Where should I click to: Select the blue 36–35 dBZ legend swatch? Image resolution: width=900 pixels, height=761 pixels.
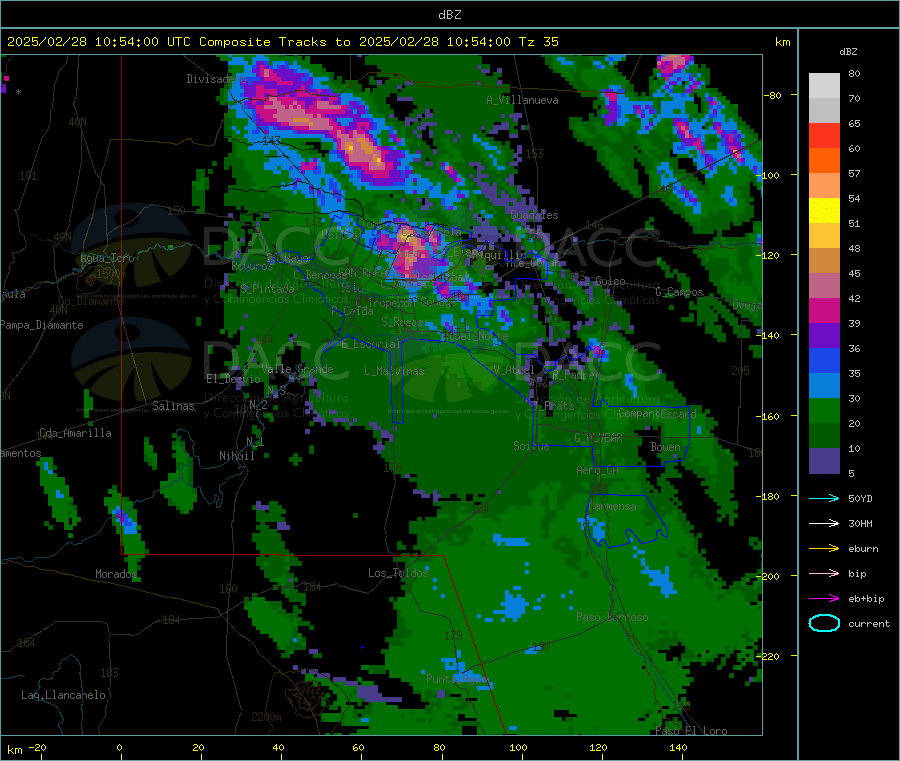tap(824, 360)
